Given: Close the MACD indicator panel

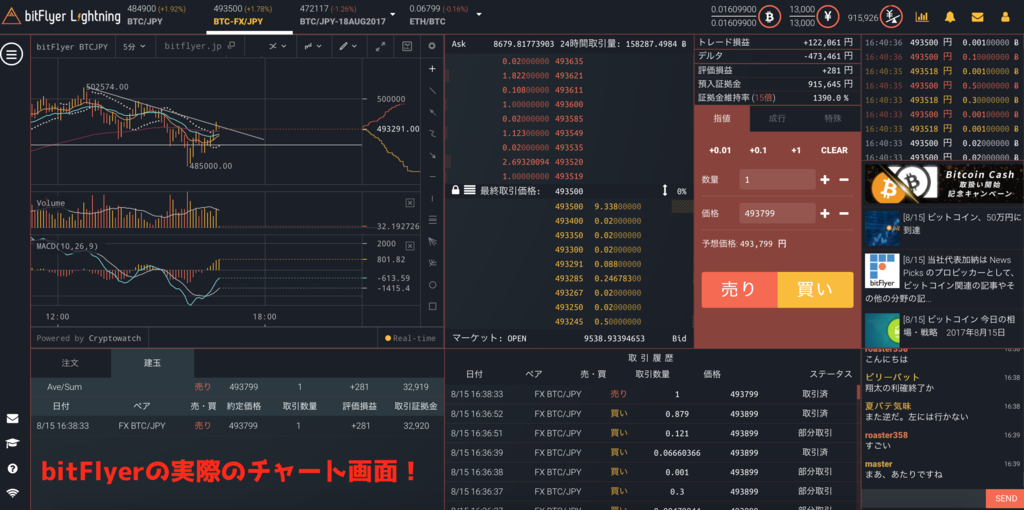Looking at the screenshot, I should click(x=409, y=246).
